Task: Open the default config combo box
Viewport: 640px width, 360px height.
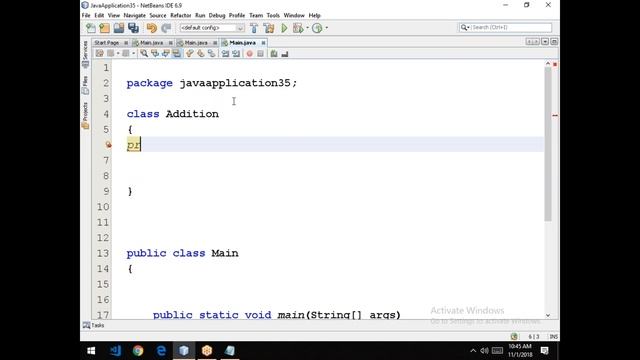Action: 211,28
